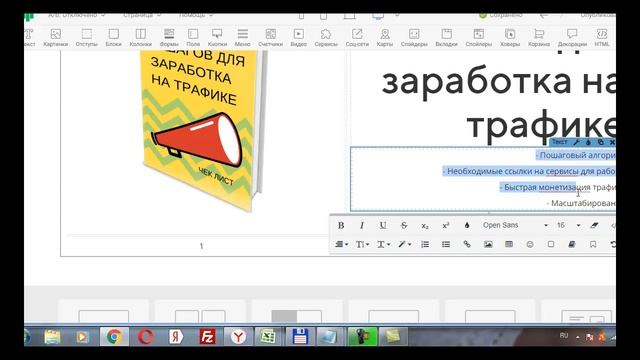Toggle strikethrough formatting
This screenshot has height=360, width=640.
[x=404, y=225]
